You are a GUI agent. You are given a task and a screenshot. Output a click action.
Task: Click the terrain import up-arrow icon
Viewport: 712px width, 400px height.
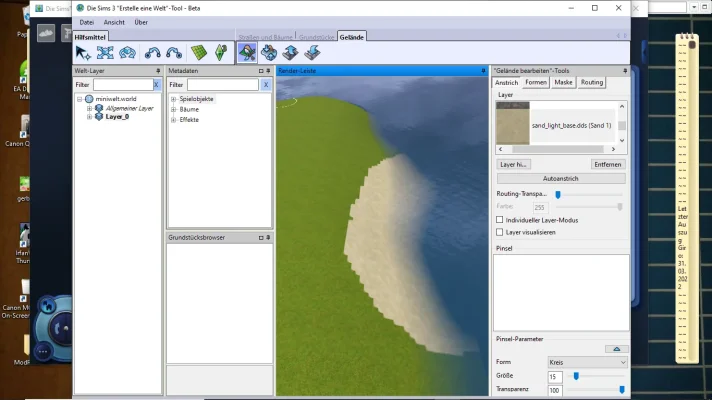(x=290, y=53)
